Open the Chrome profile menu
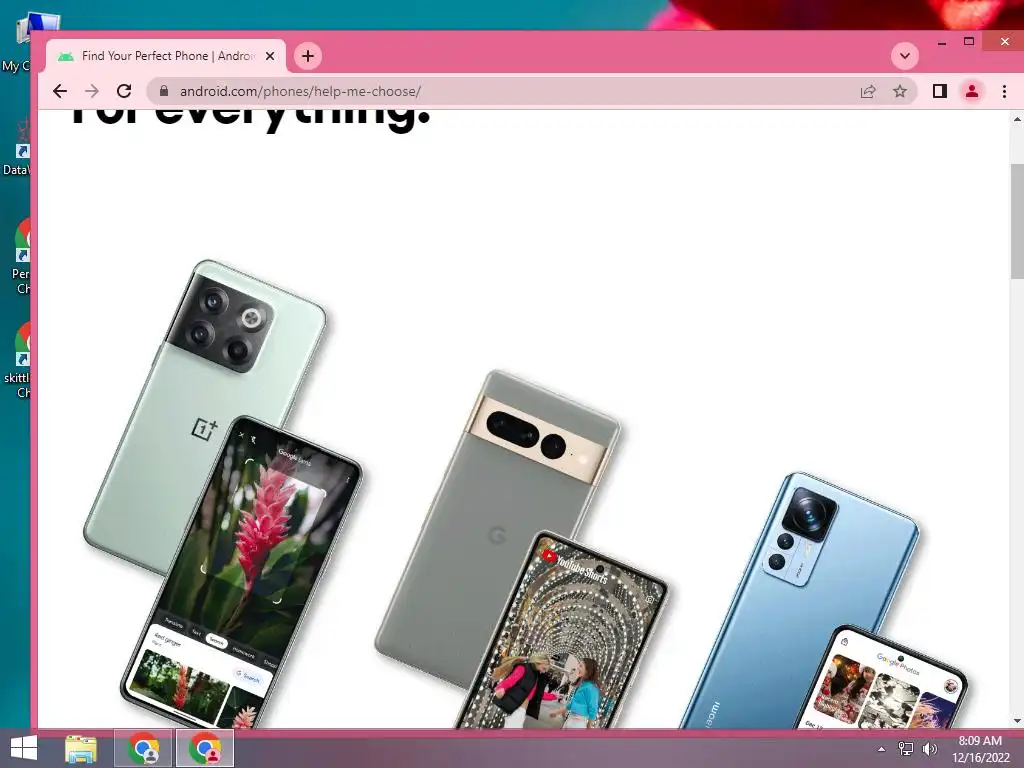This screenshot has height=768, width=1024. (x=972, y=91)
